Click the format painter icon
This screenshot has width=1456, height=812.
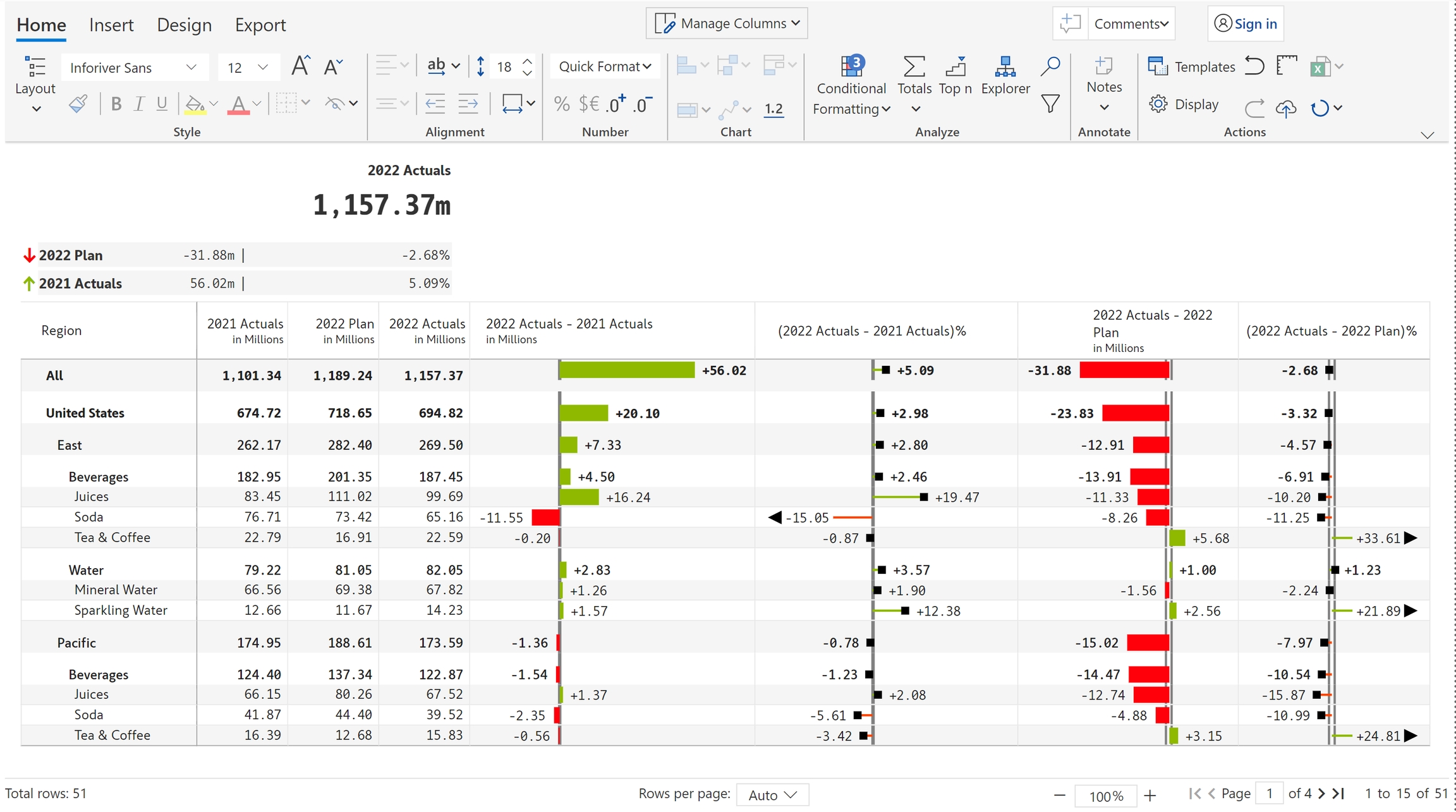(78, 104)
